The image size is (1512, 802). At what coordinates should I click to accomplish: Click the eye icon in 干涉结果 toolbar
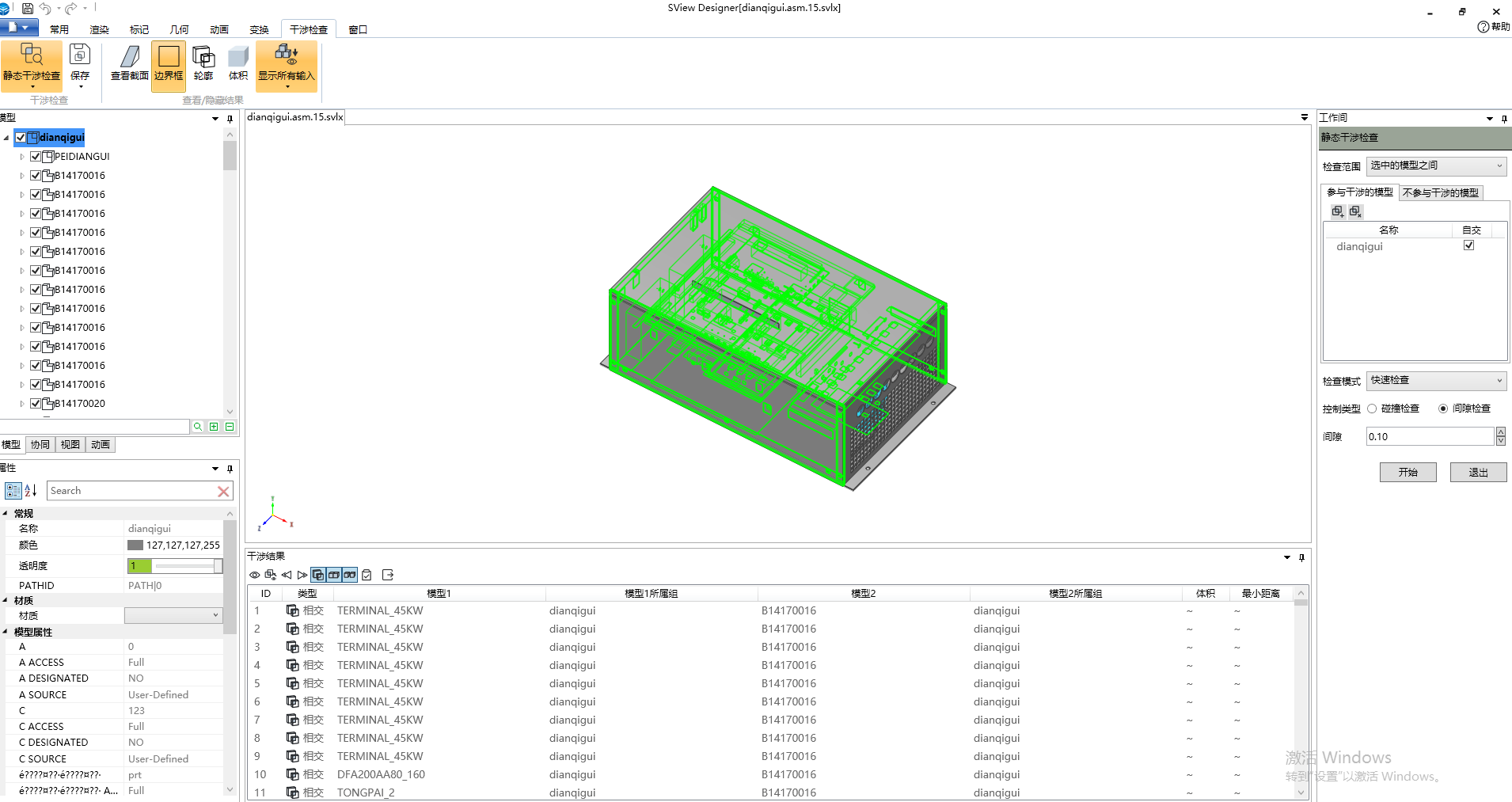(254, 575)
